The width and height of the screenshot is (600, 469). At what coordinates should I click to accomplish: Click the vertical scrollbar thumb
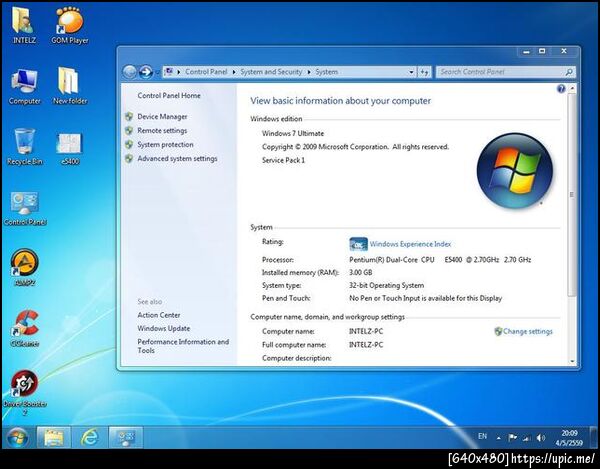(572, 194)
